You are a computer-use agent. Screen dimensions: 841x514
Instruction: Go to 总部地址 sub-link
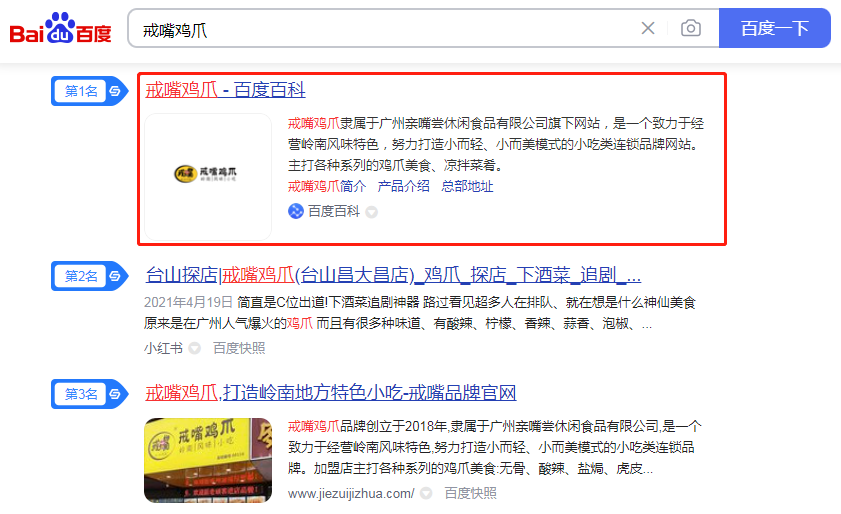pyautogui.click(x=467, y=186)
